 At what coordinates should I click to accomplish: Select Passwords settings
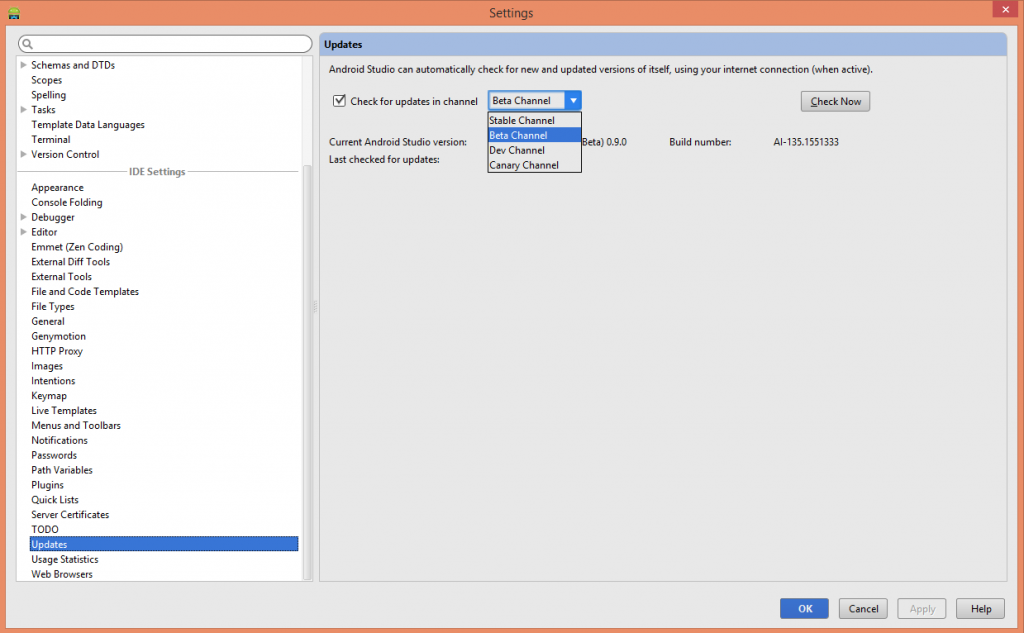click(x=54, y=455)
